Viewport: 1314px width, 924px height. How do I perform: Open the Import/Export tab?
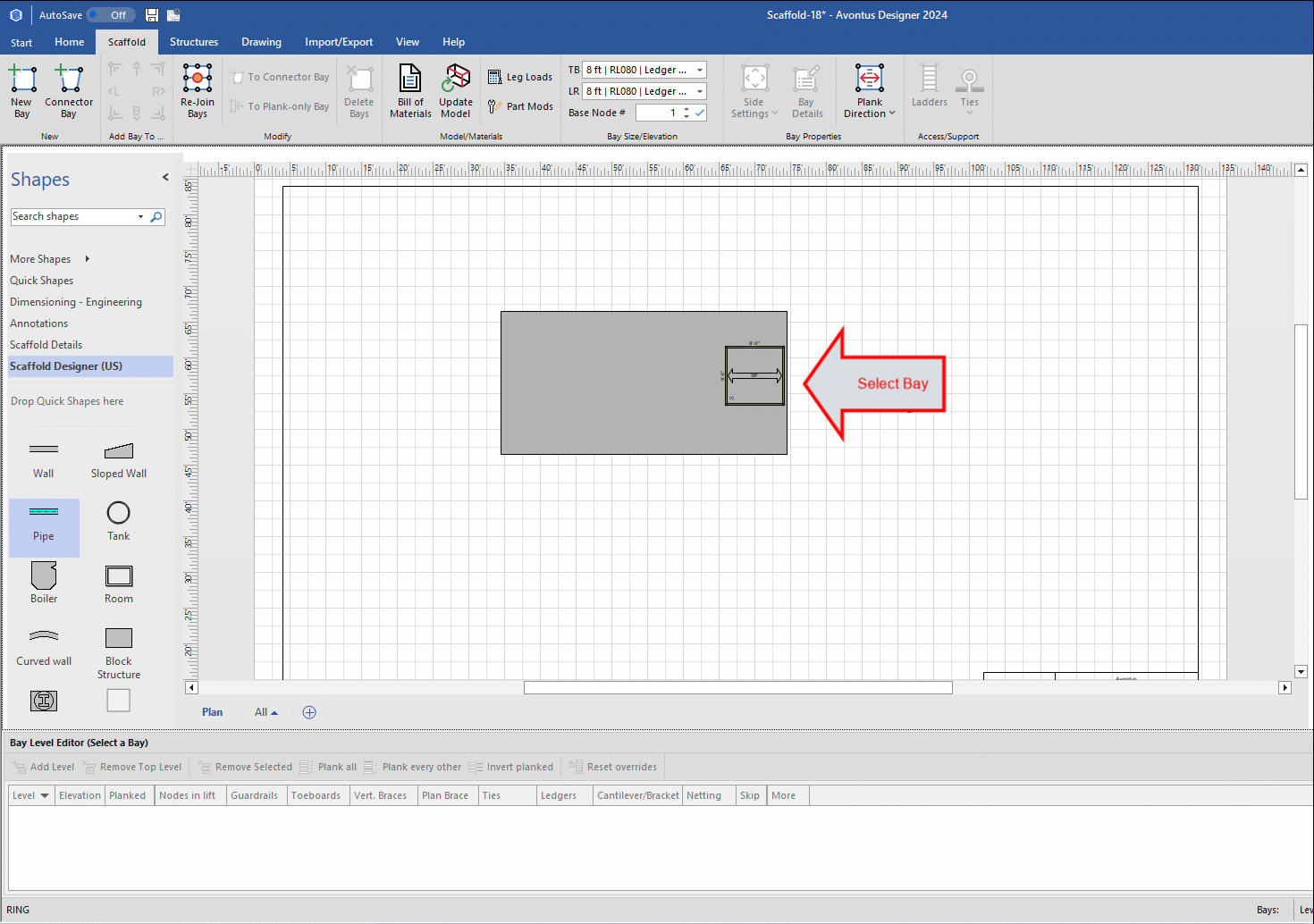[339, 42]
